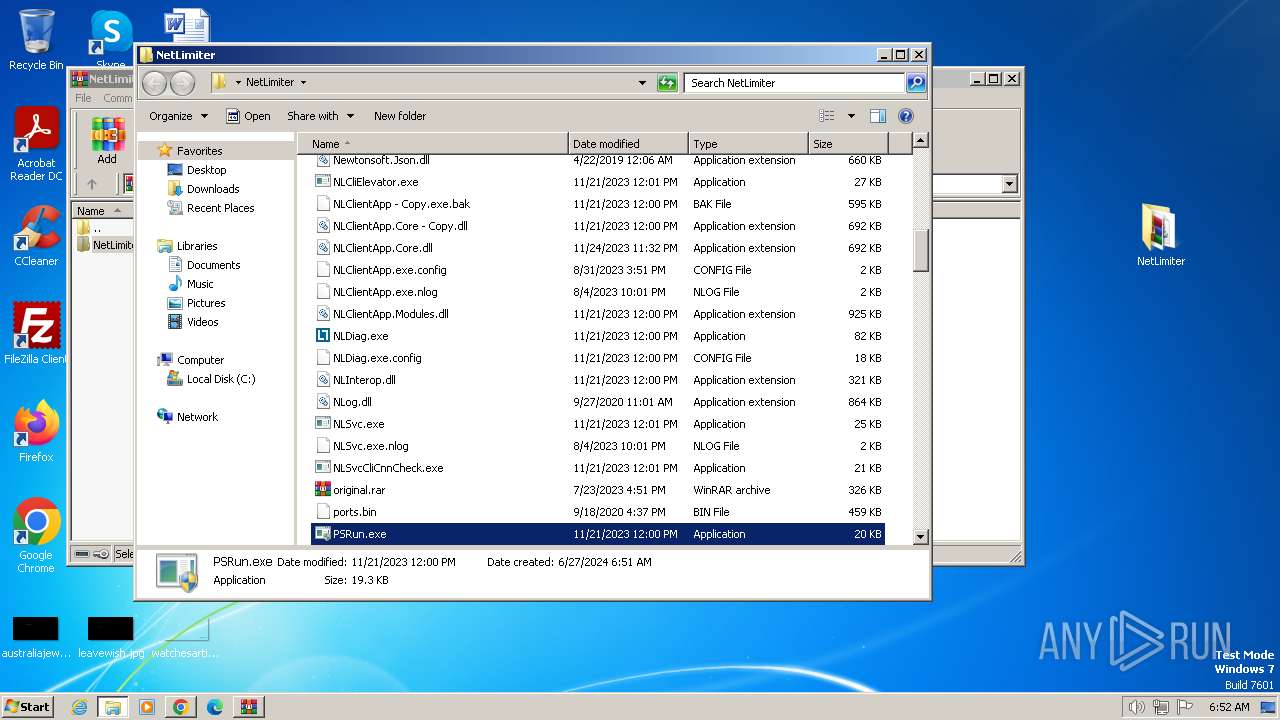Click the Search NetLimiter field
The width and height of the screenshot is (1280, 720).
click(795, 83)
